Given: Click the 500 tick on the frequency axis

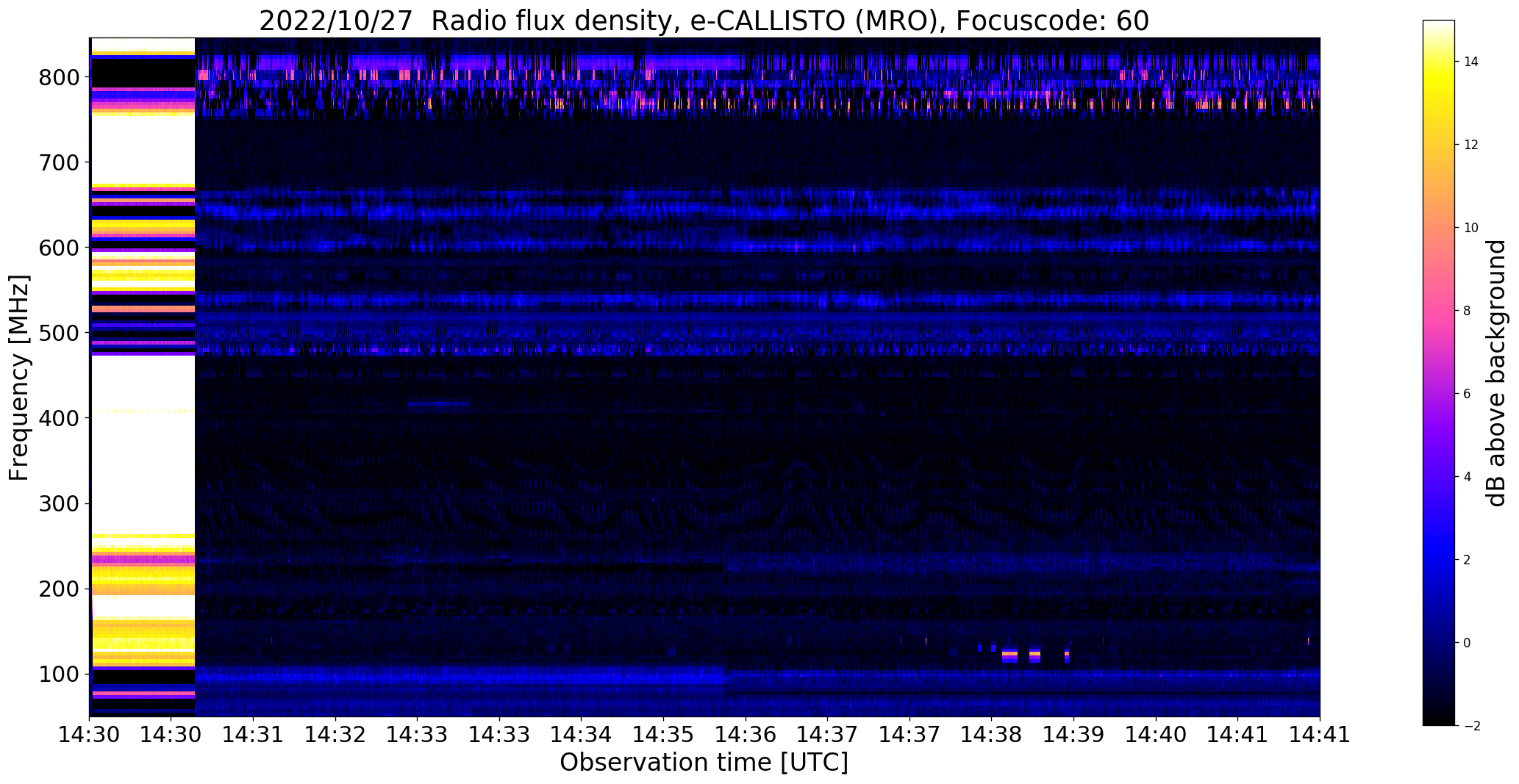Looking at the screenshot, I should (x=59, y=333).
